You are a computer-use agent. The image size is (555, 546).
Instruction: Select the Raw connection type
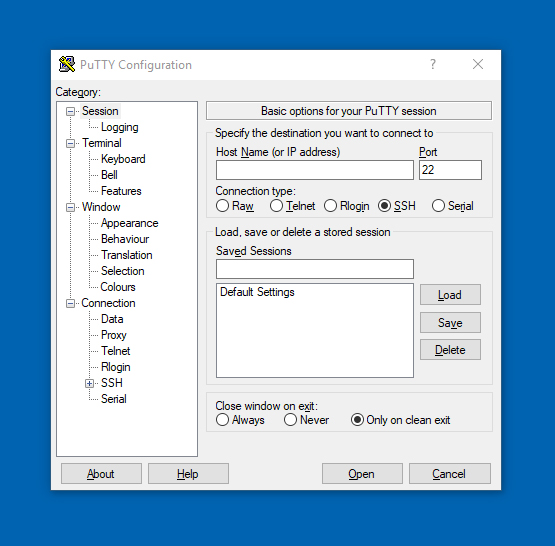(222, 206)
